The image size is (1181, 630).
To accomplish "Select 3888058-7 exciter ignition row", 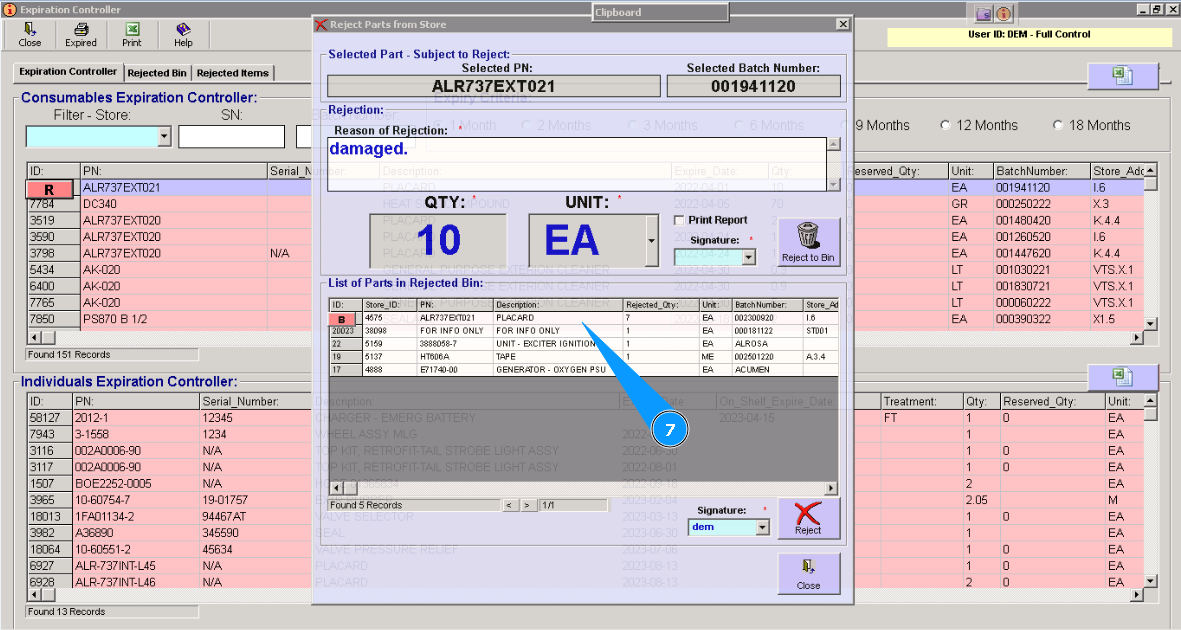I will [584, 344].
